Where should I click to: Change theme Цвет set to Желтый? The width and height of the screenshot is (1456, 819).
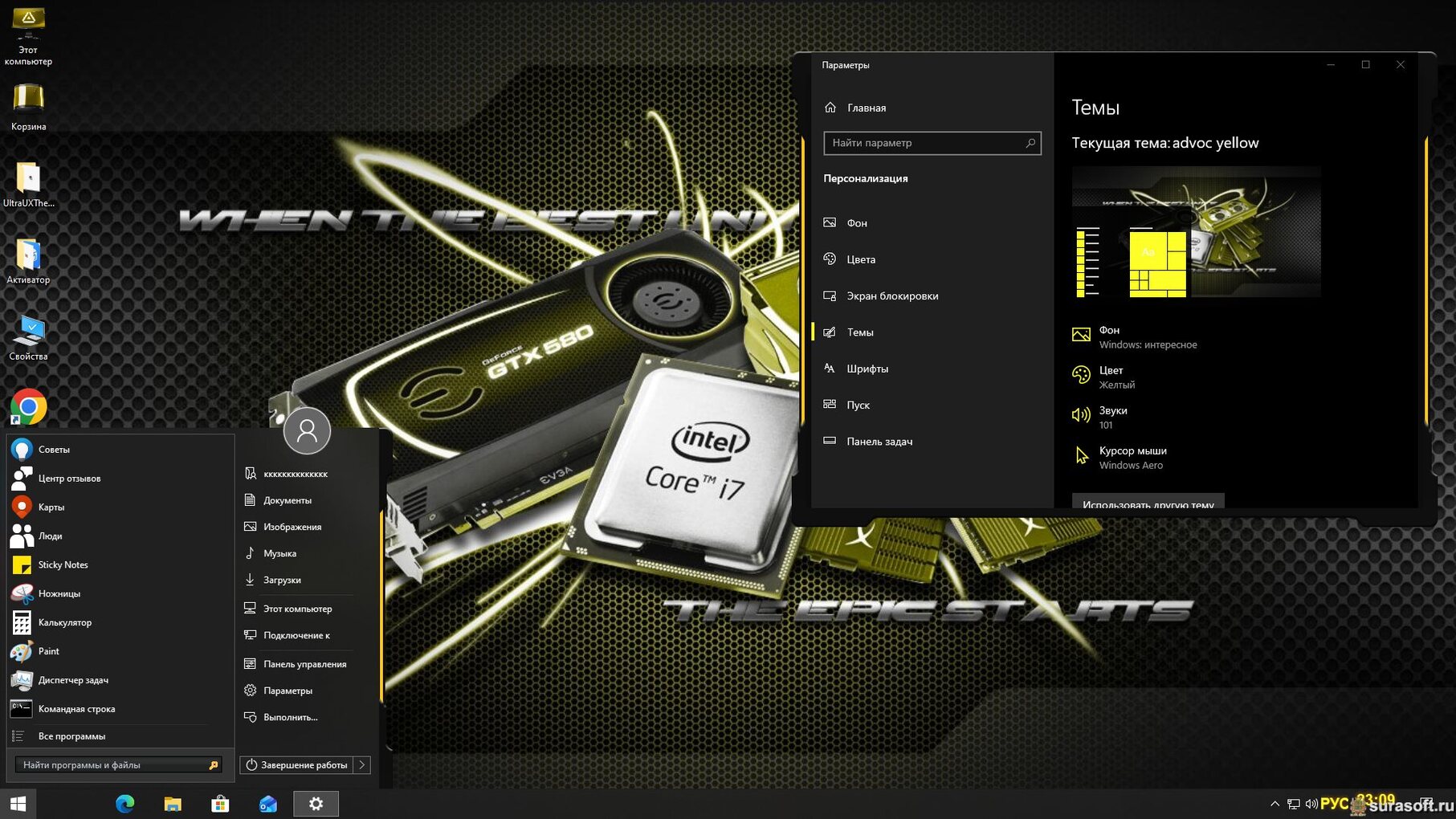coord(1104,377)
